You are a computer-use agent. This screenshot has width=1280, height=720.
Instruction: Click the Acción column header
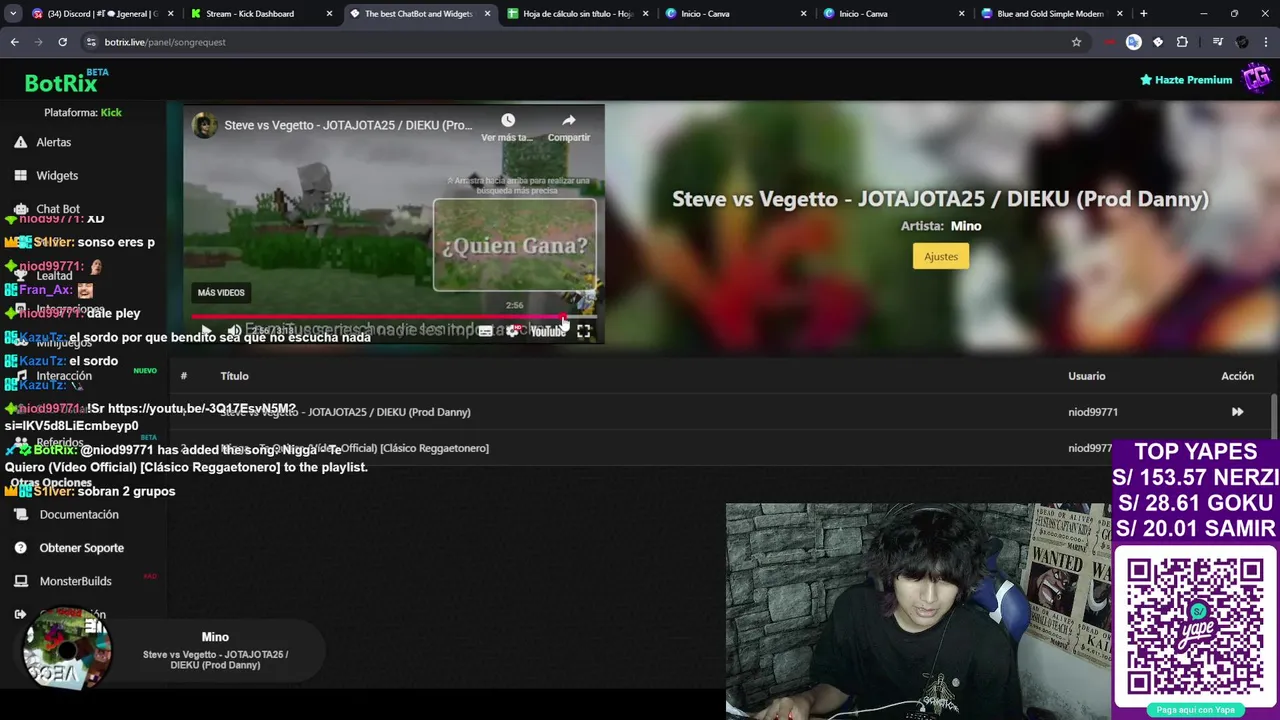point(1237,376)
